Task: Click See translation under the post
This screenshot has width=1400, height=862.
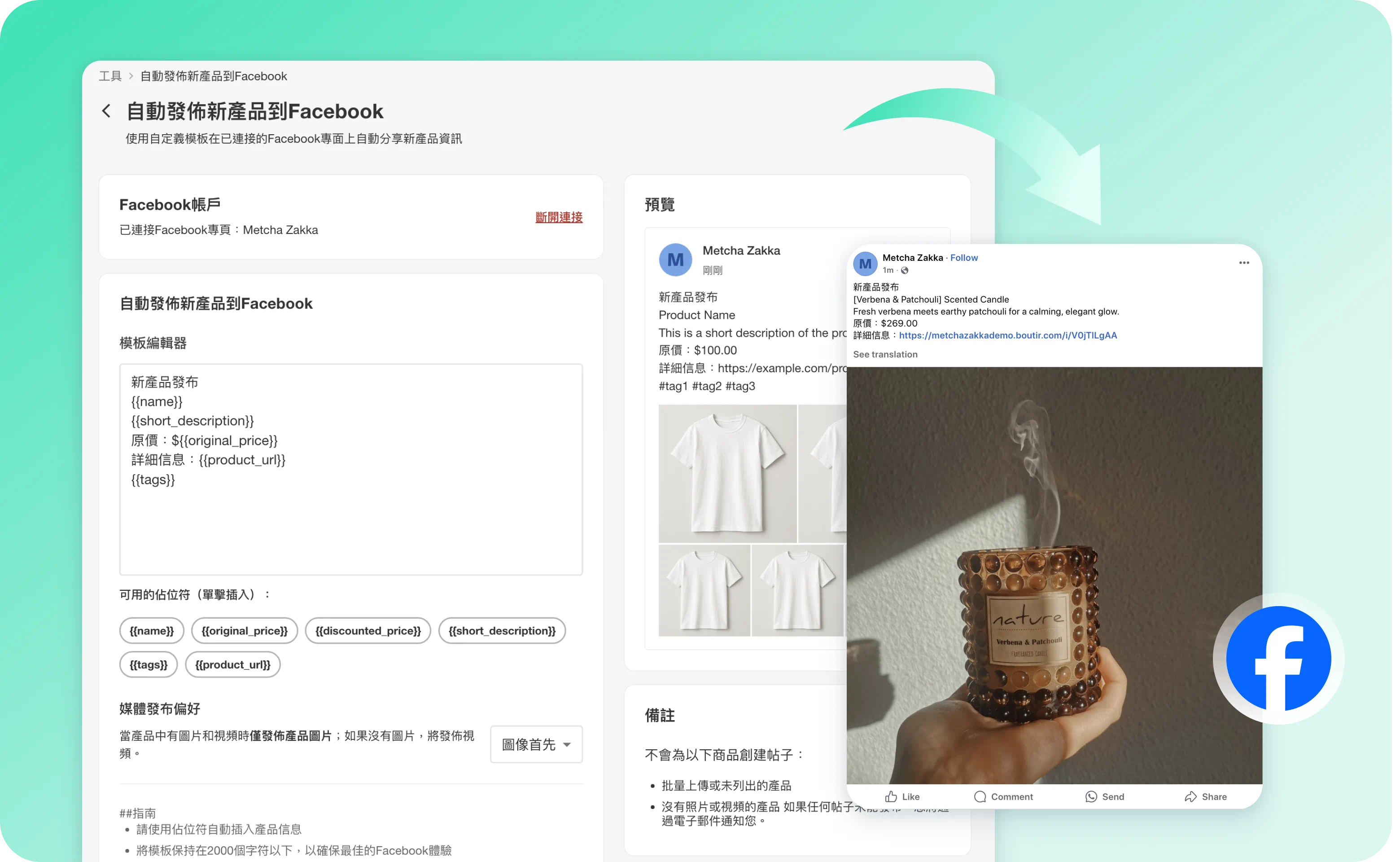Action: tap(885, 354)
